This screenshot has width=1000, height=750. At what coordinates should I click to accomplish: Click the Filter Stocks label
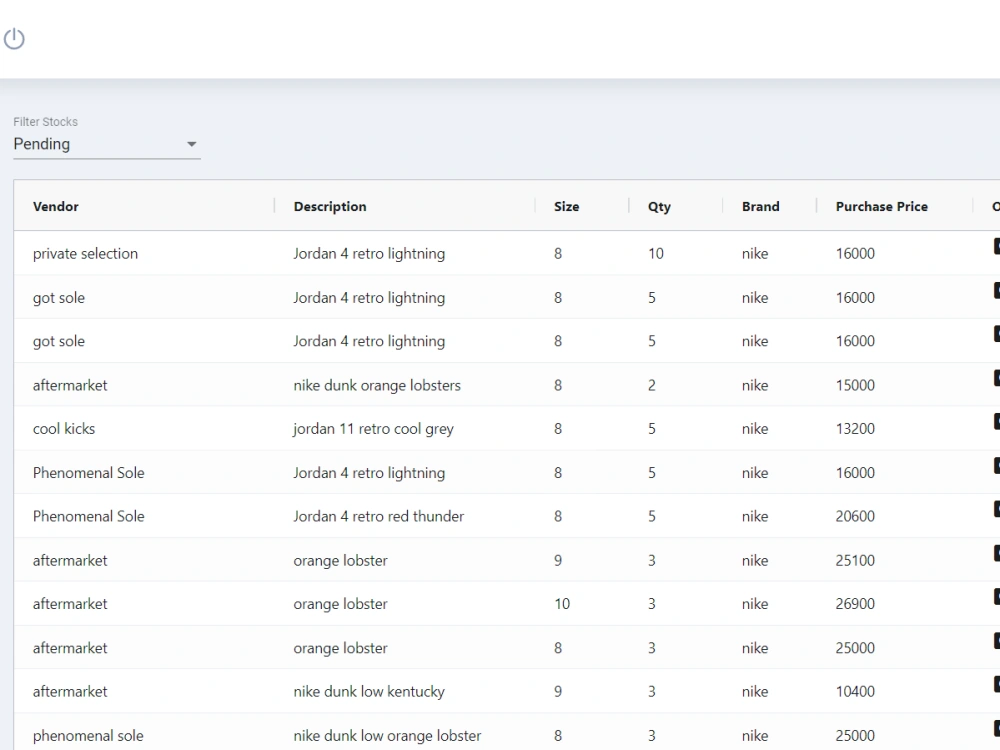[45, 122]
